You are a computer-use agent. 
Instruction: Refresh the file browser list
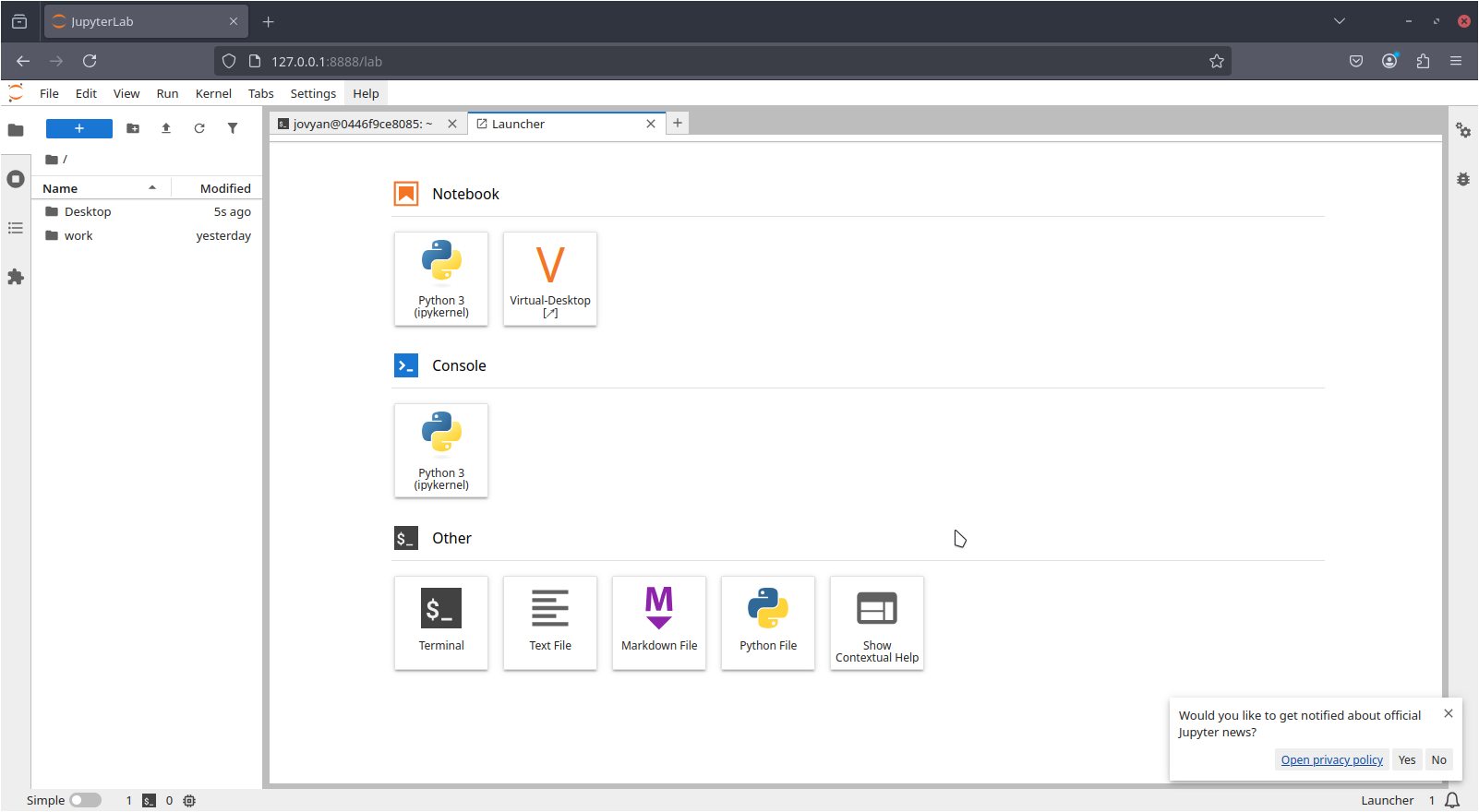tap(199, 128)
